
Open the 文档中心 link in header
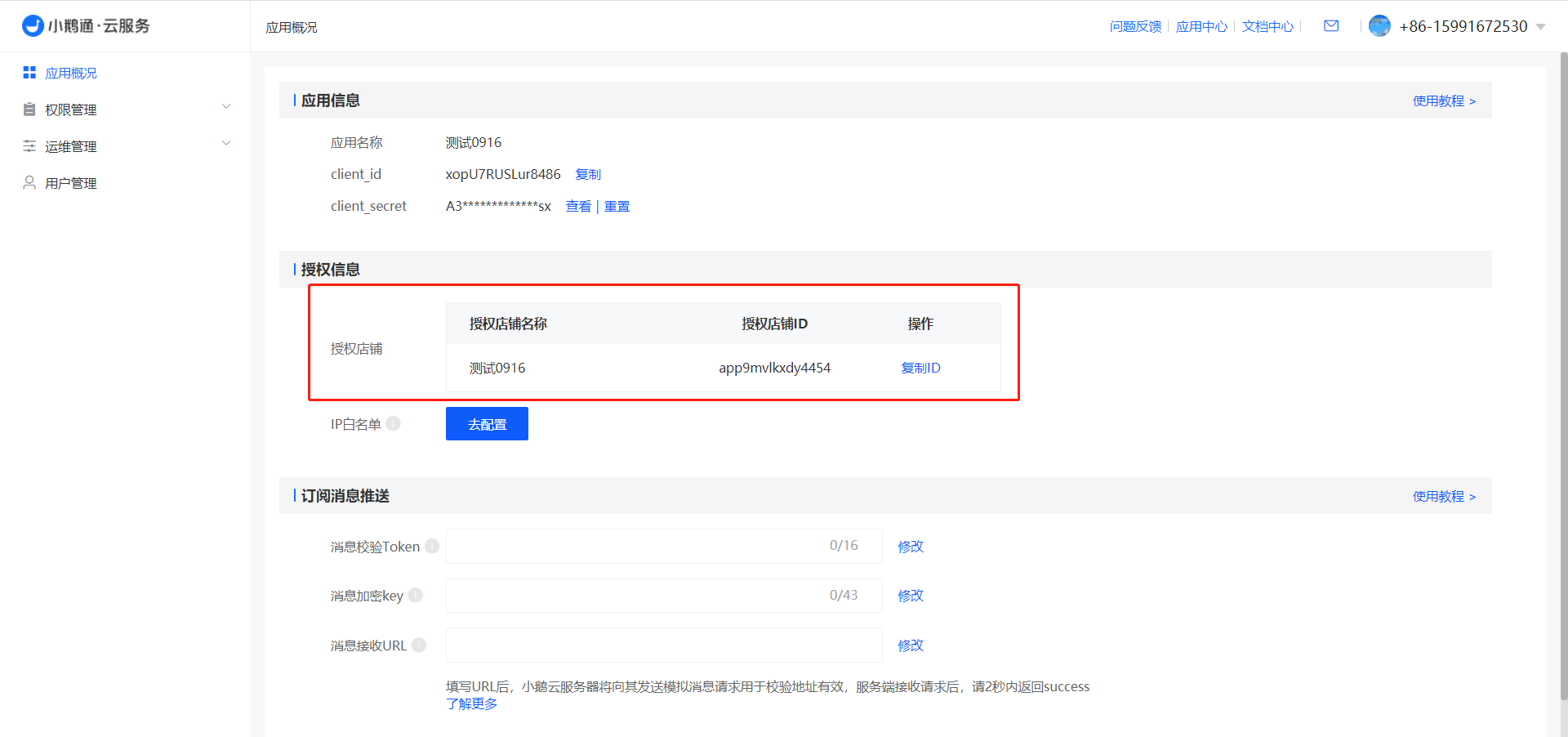click(x=1267, y=26)
